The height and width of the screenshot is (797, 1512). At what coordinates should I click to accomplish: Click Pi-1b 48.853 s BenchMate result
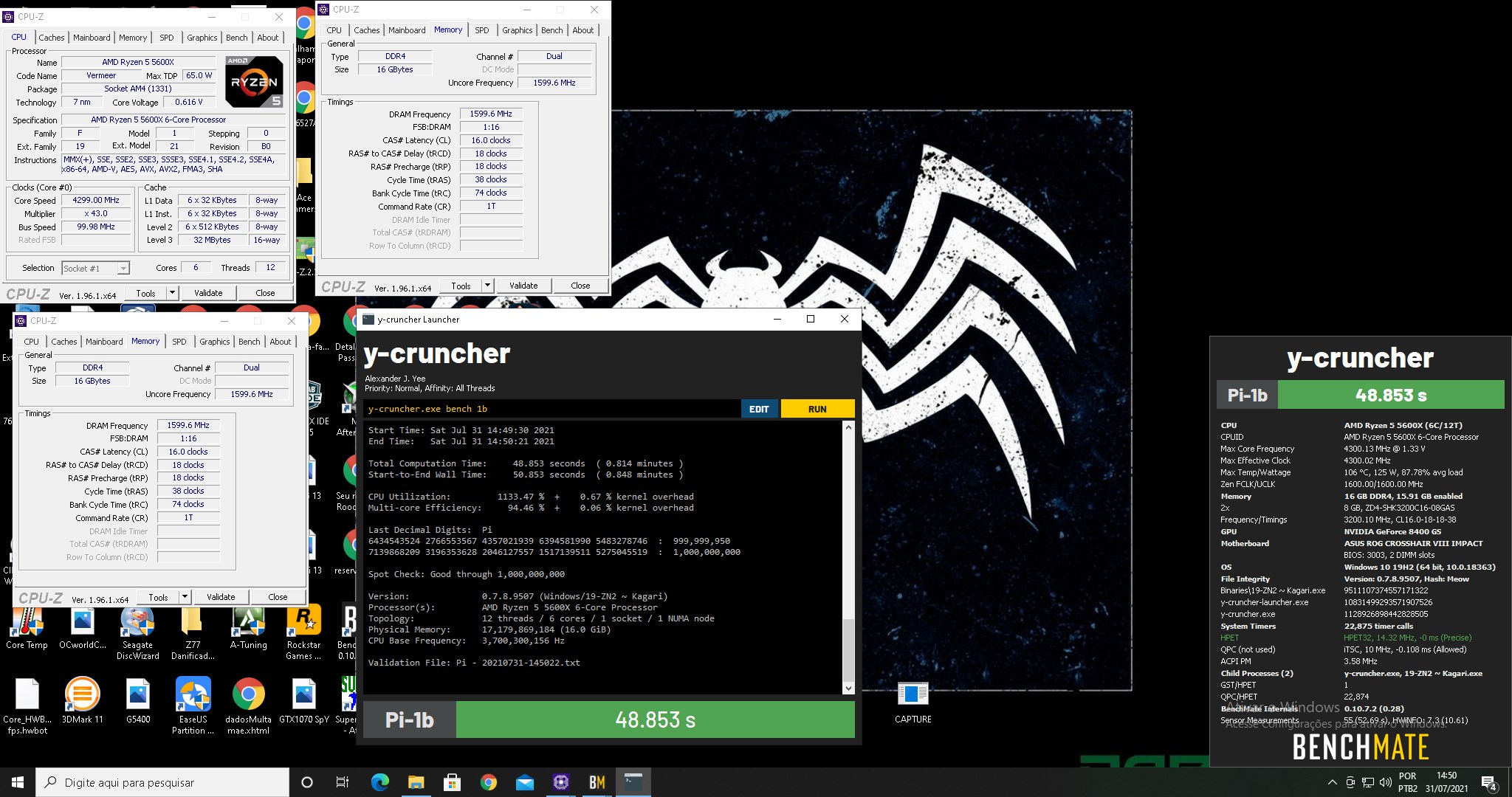pyautogui.click(x=1361, y=395)
